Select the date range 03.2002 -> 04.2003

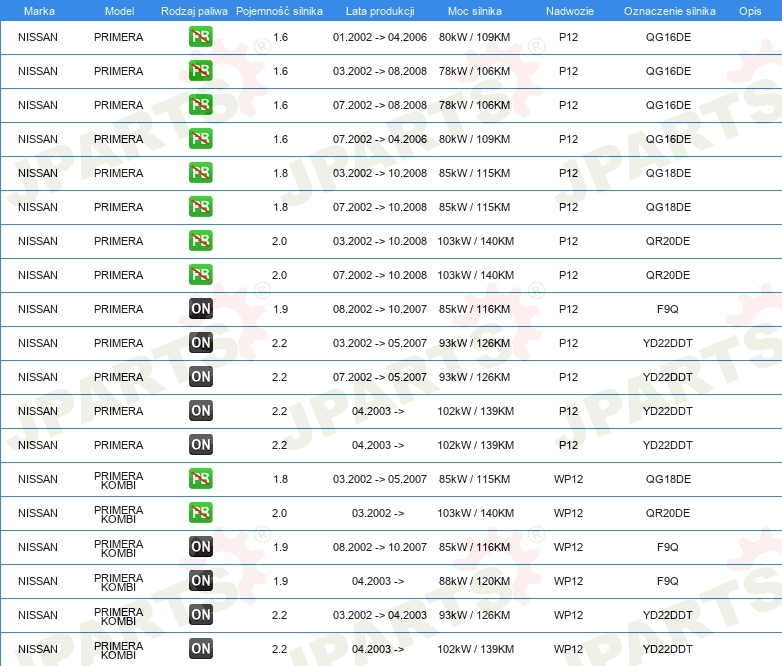pos(380,615)
